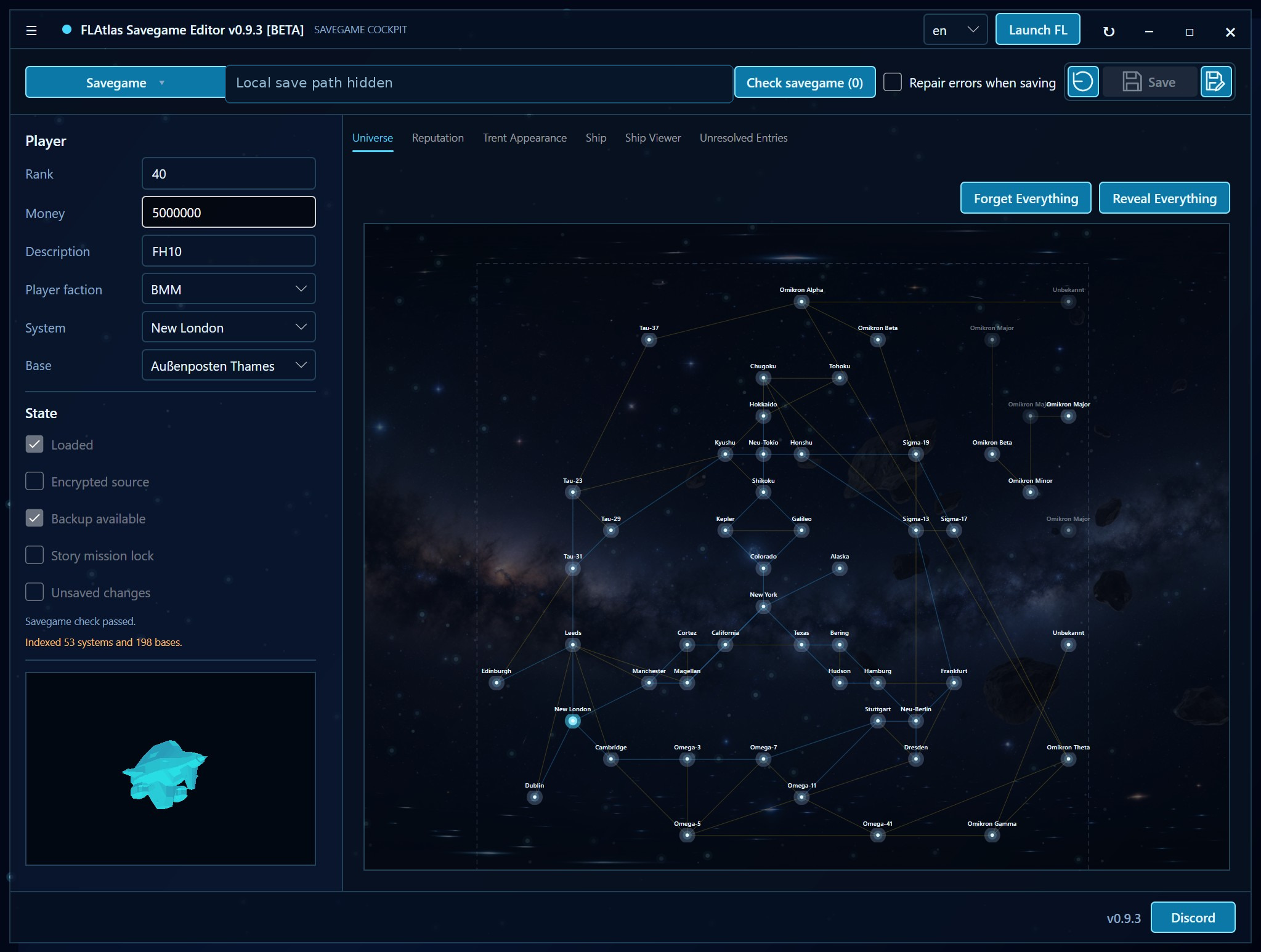The height and width of the screenshot is (952, 1261).
Task: Click the Rank input field
Action: pyautogui.click(x=229, y=174)
